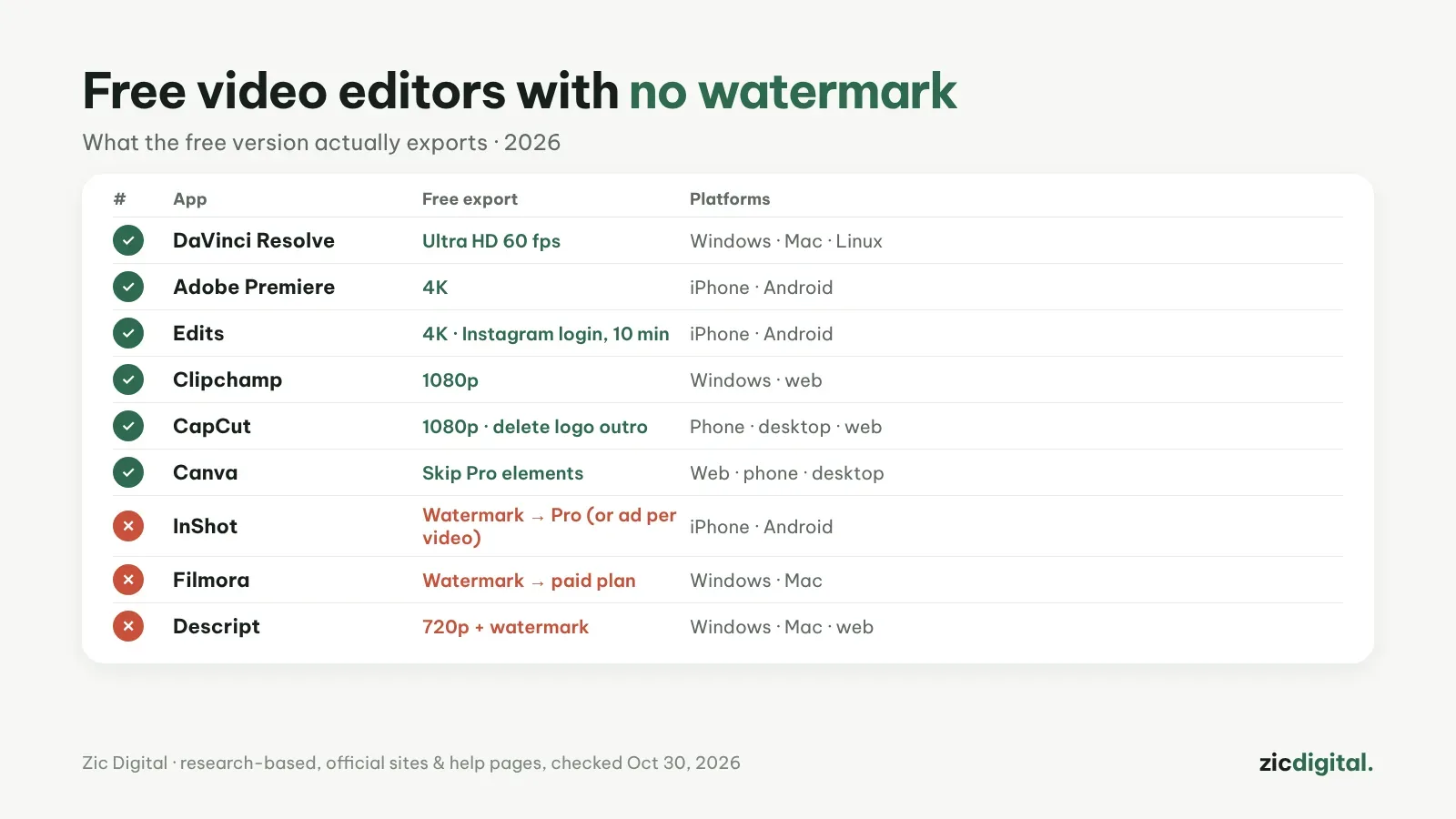Viewport: 1456px width, 819px height.
Task: Click the 'Free export' column header
Action: (470, 199)
